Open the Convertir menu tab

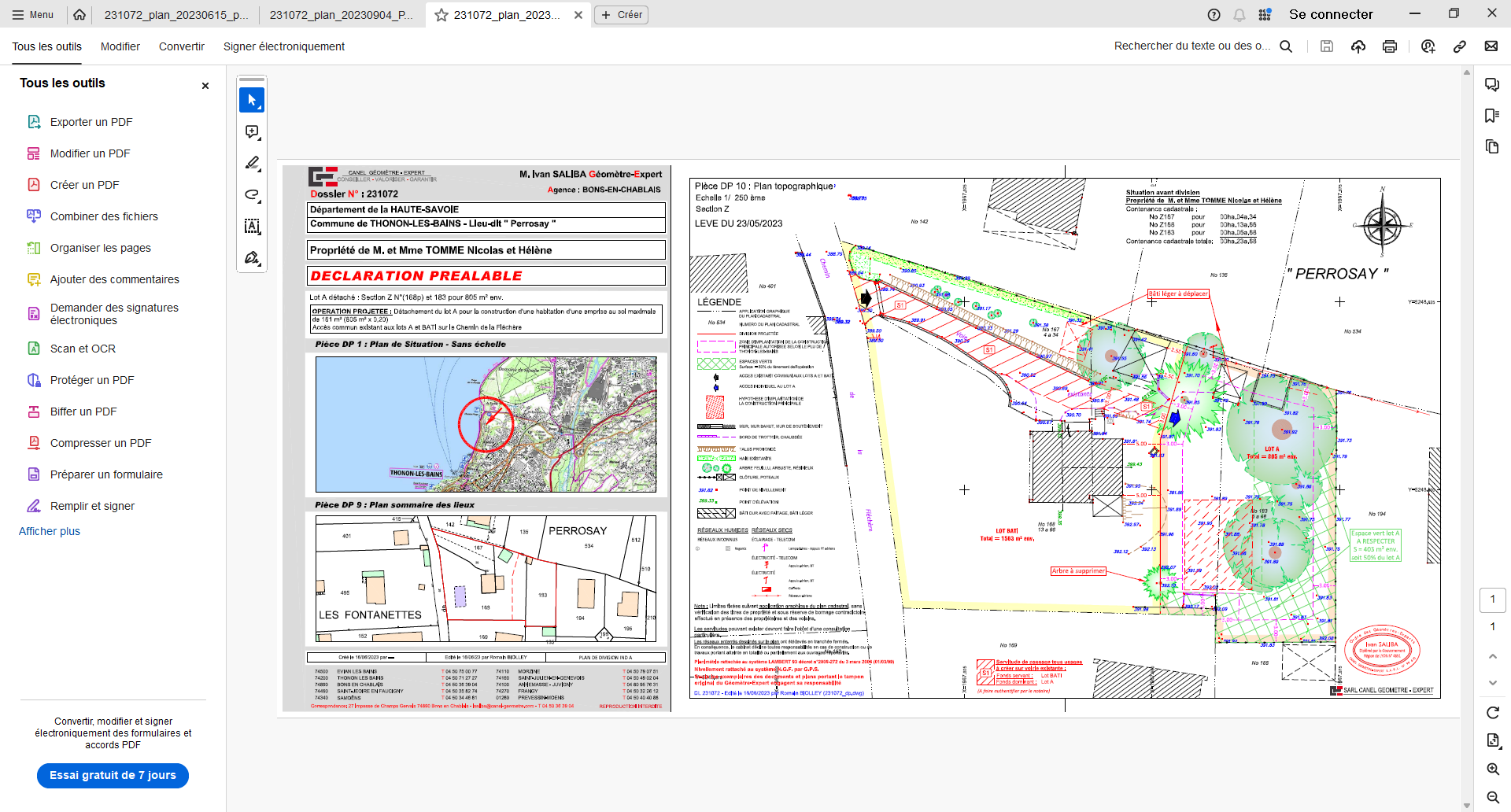coord(181,46)
